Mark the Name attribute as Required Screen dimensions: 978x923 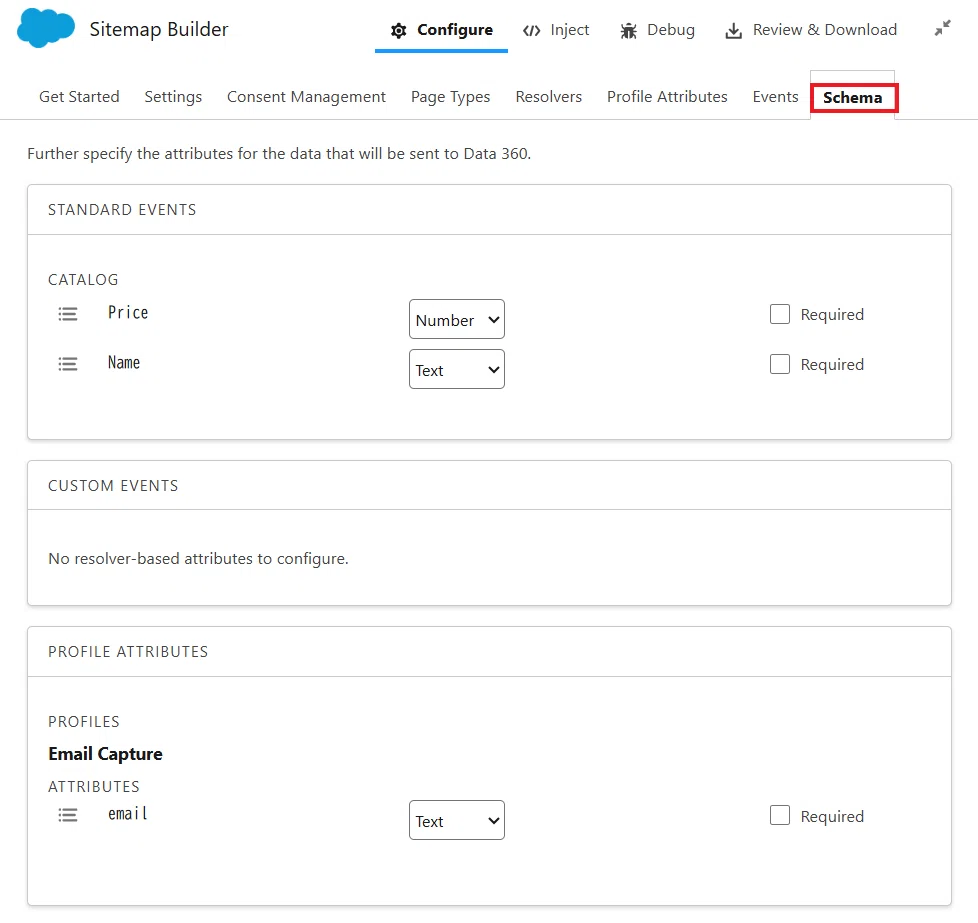[780, 364]
